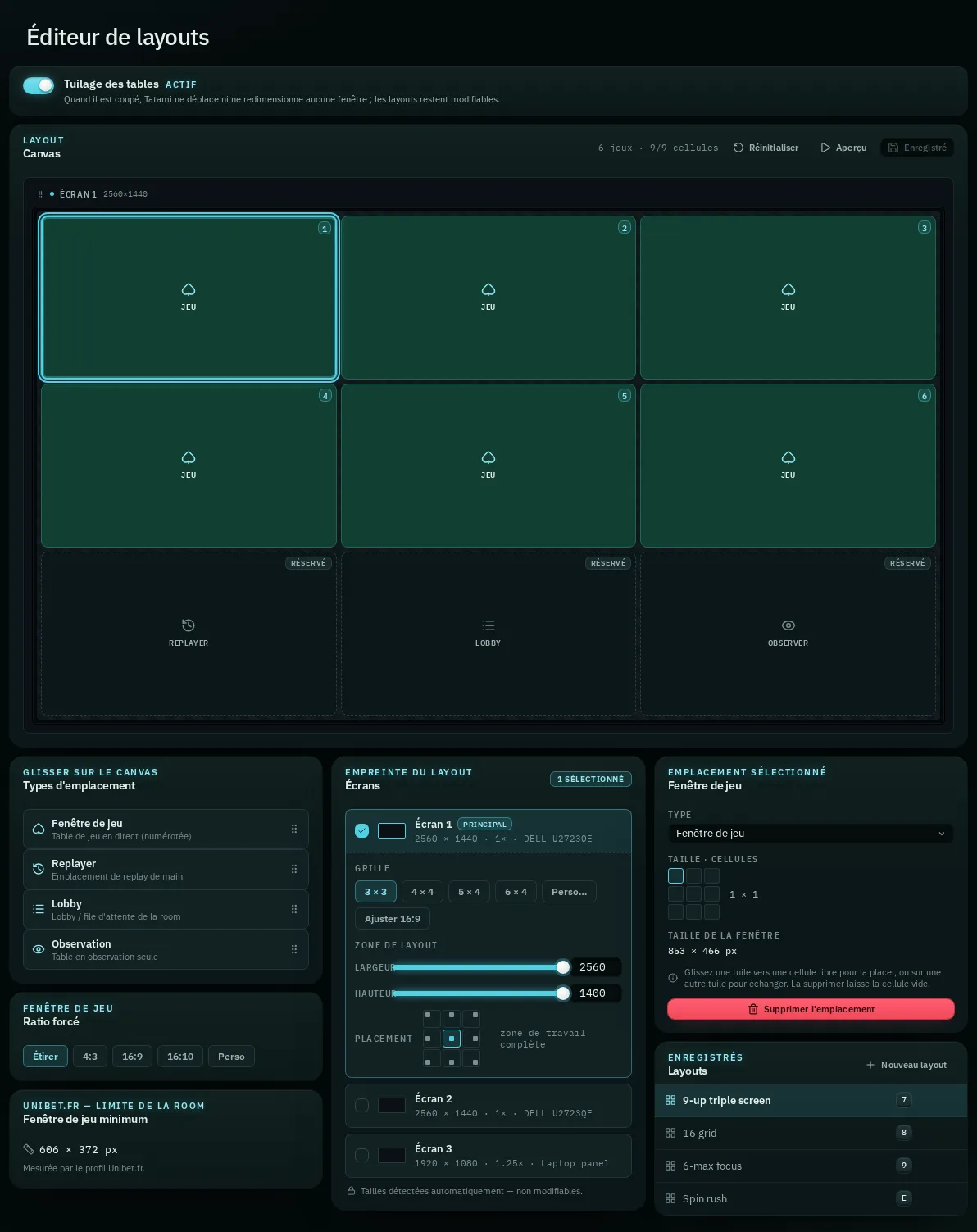977x1232 pixels.
Task: Adjust the Hauteur slider handle
Action: tap(563, 993)
